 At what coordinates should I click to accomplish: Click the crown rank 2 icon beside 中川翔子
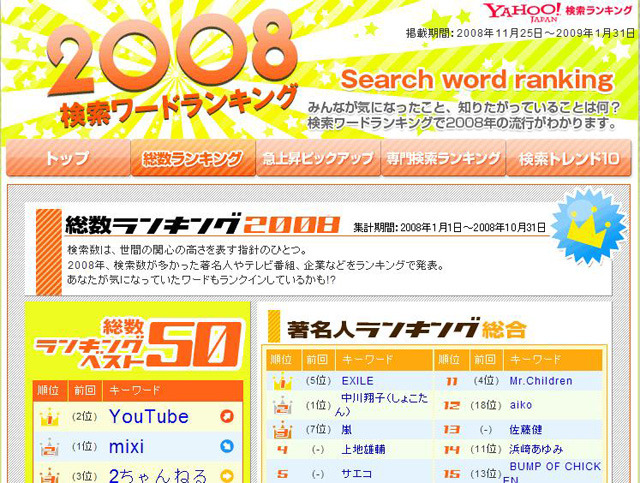pyautogui.click(x=282, y=405)
